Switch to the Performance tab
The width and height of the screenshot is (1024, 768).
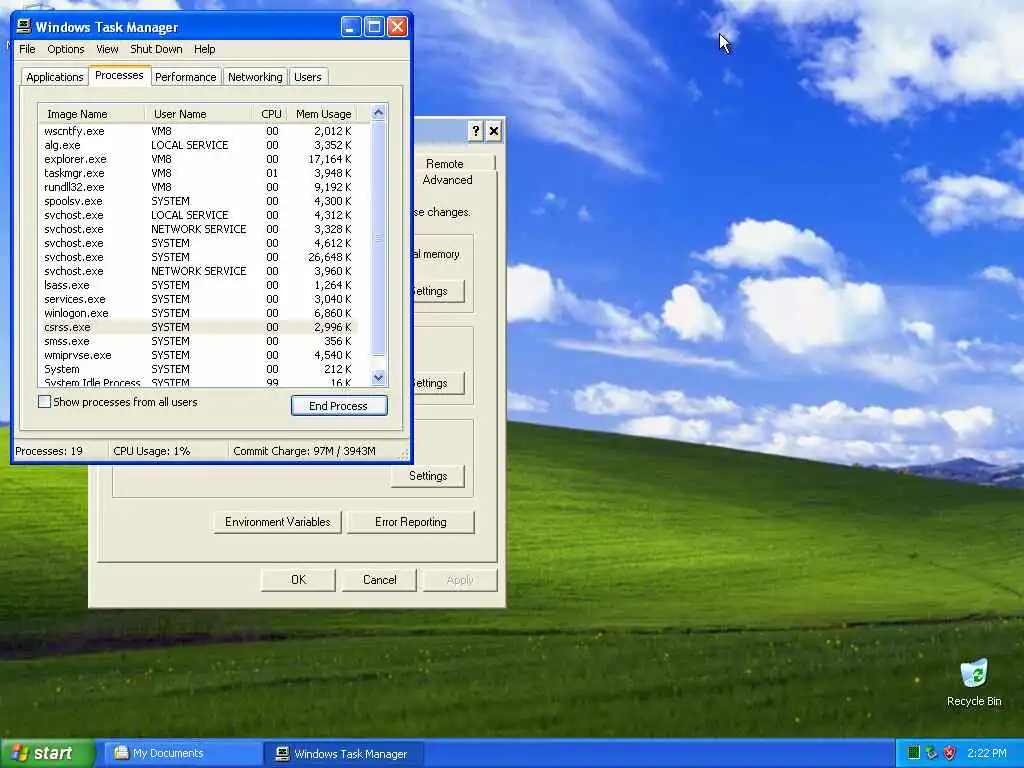point(185,77)
